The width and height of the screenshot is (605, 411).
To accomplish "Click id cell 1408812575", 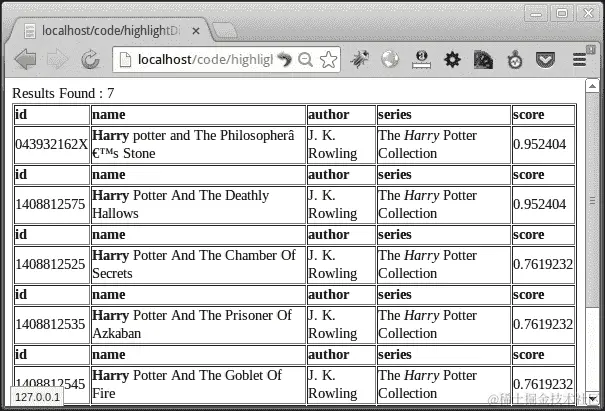I will (x=52, y=205).
